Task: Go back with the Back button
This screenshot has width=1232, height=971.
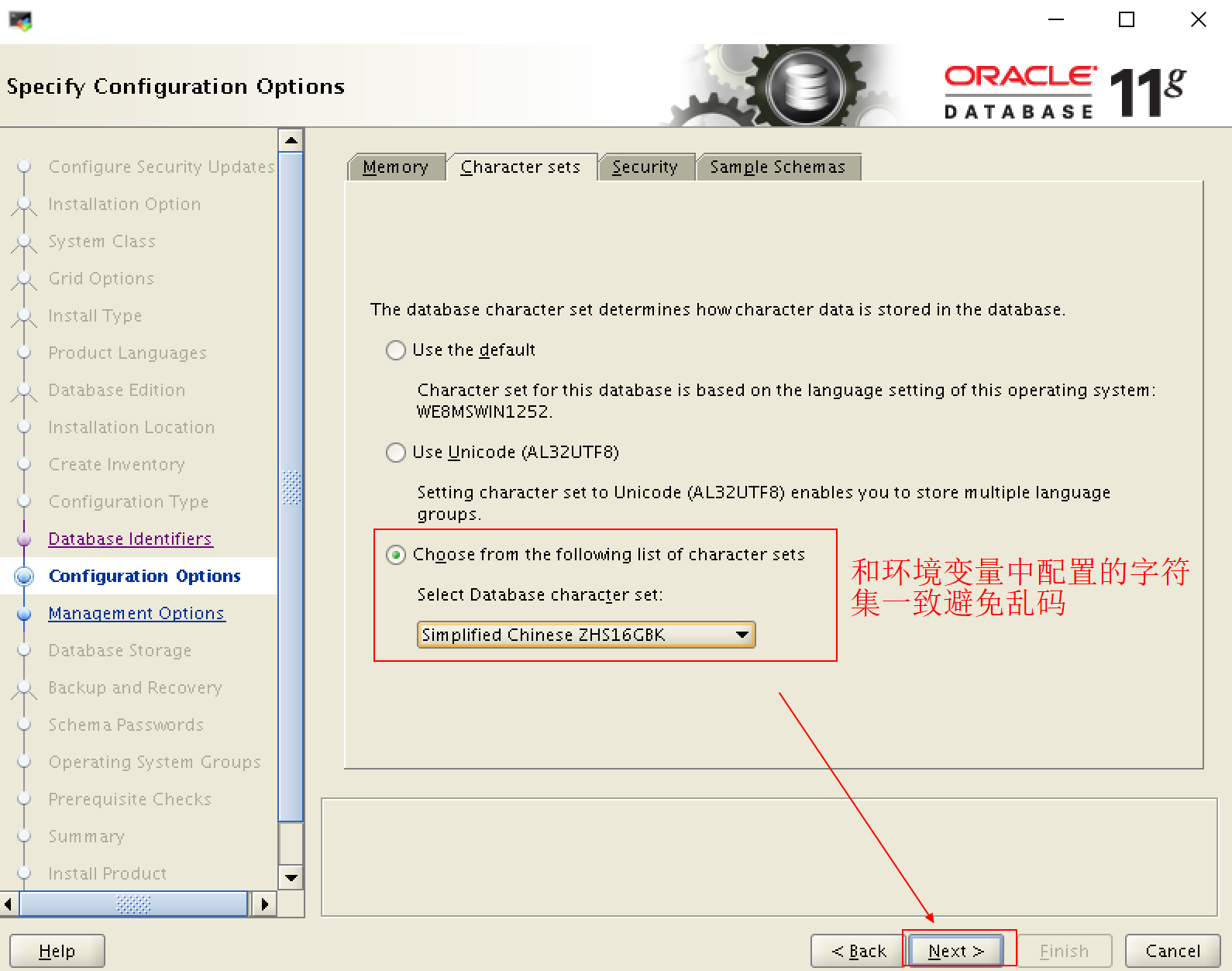Action: tap(858, 951)
